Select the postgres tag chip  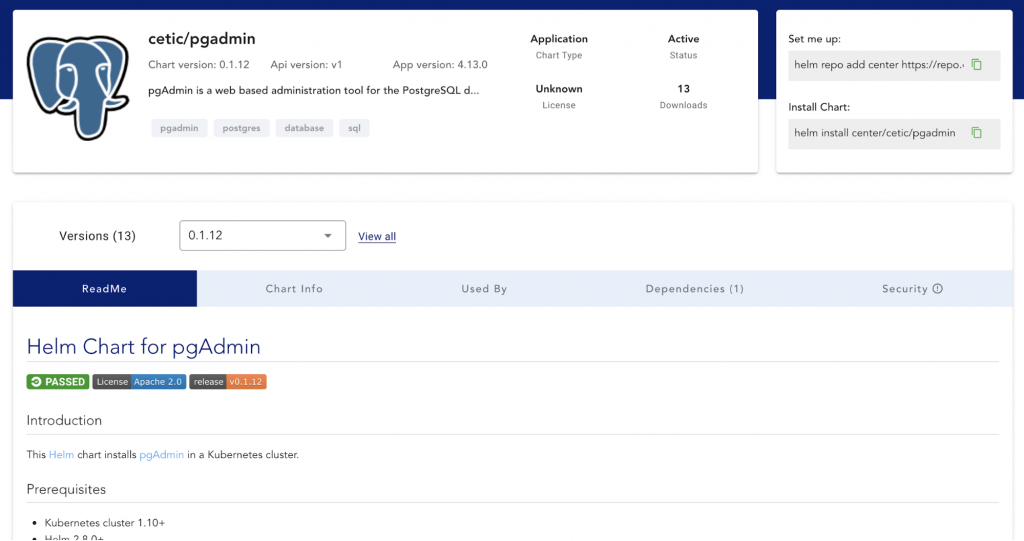coord(242,128)
